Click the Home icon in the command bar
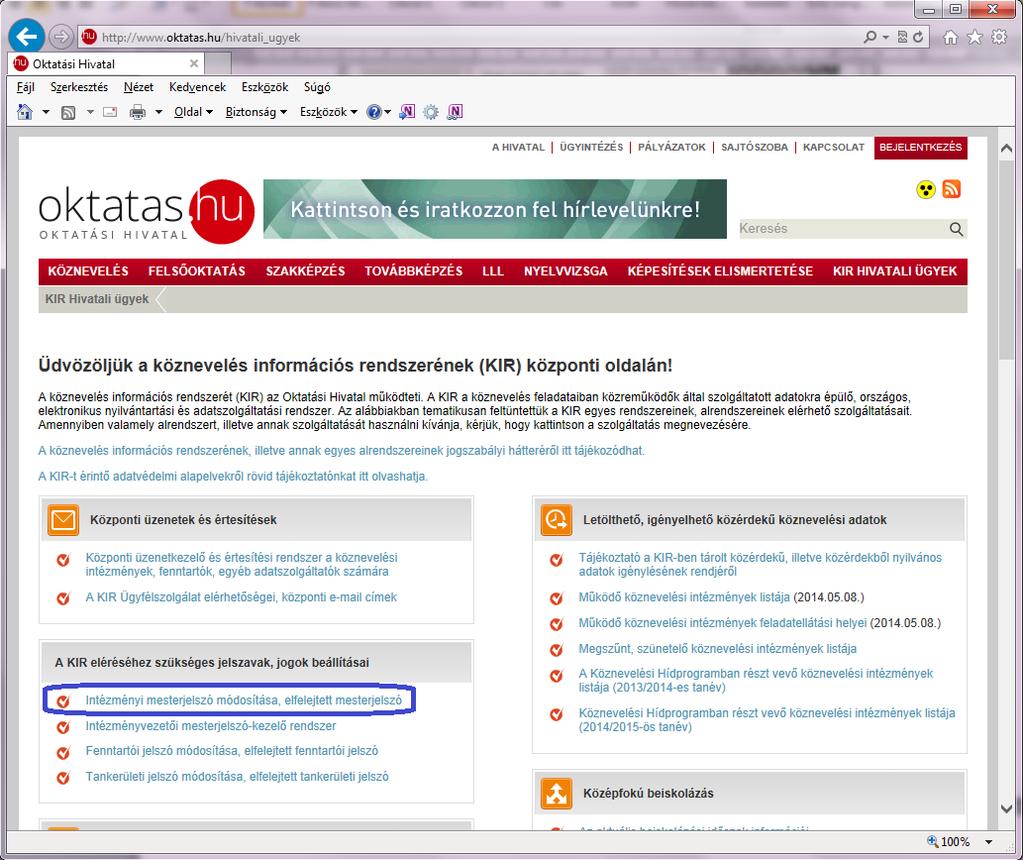The image size is (1023, 860). click(x=25, y=112)
